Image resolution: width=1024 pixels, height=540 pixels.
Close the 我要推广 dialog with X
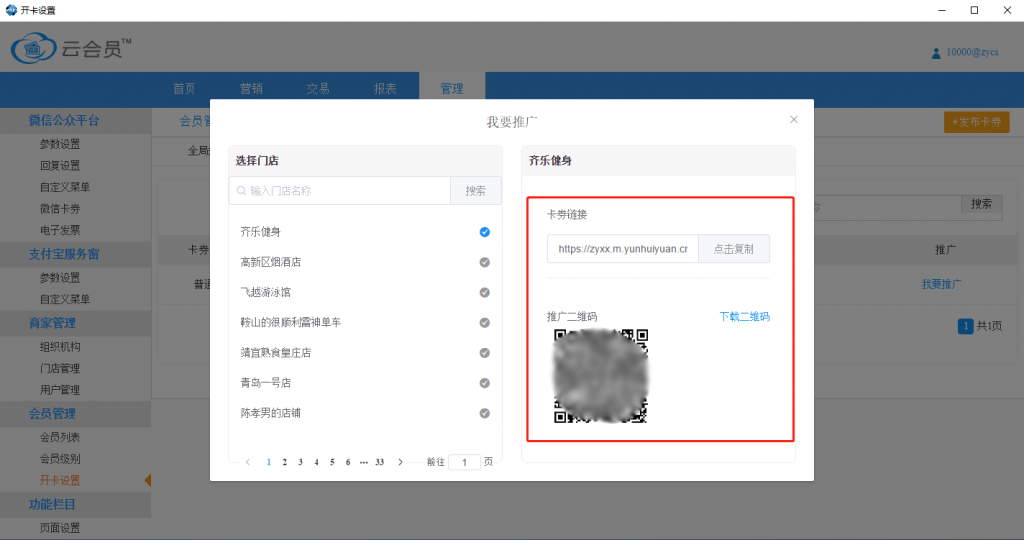[x=793, y=119]
